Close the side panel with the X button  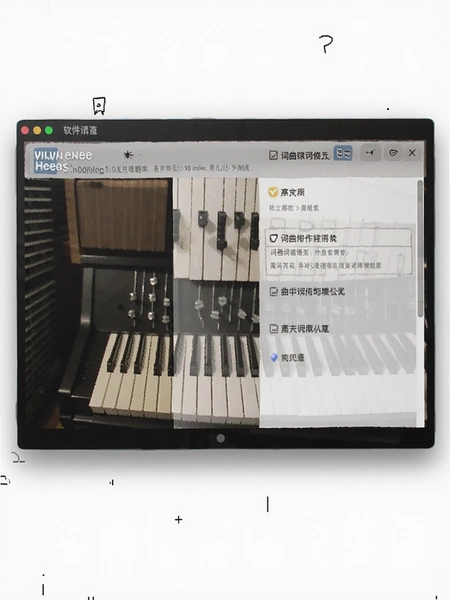click(412, 153)
